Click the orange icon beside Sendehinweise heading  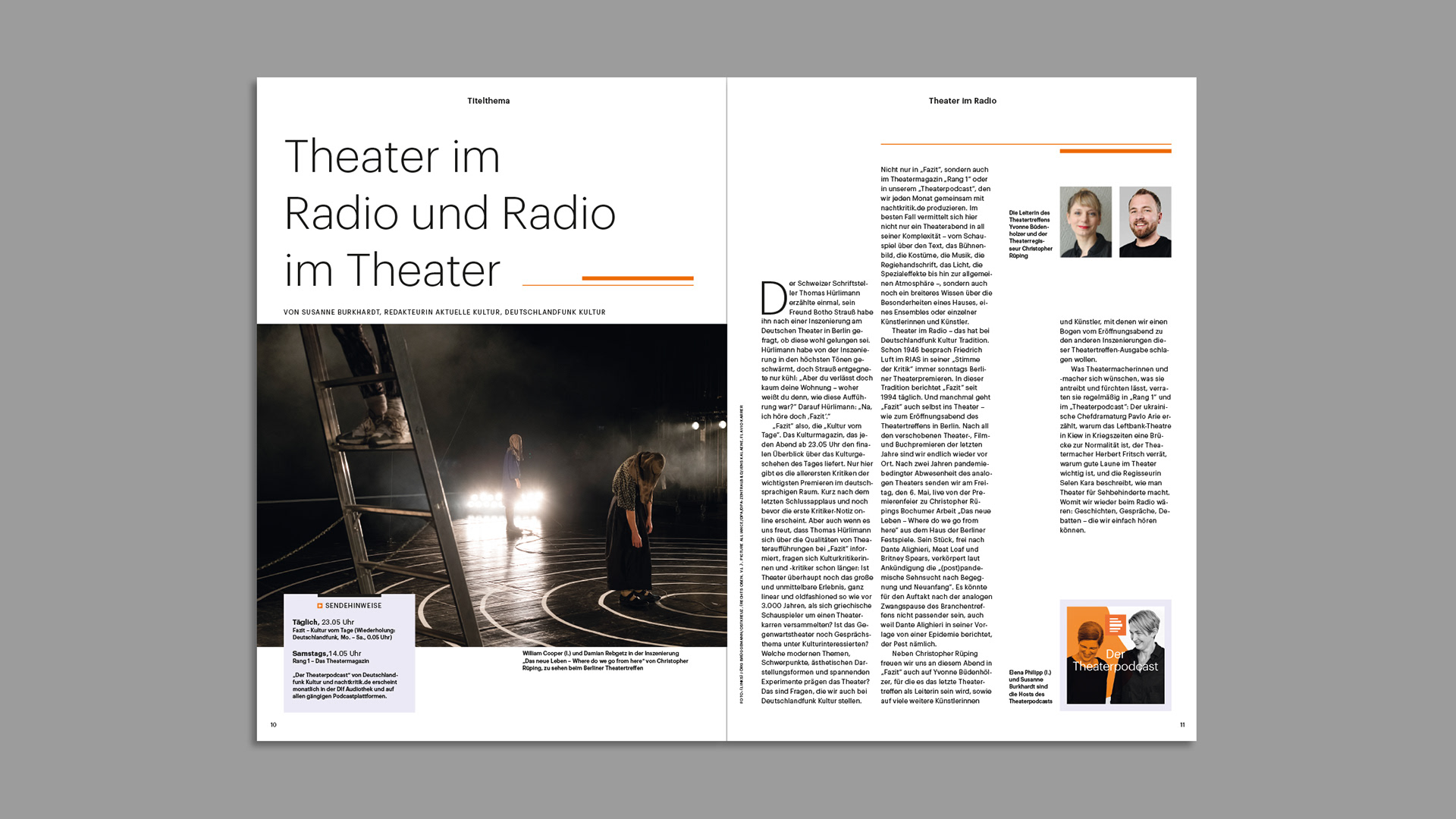tap(320, 606)
